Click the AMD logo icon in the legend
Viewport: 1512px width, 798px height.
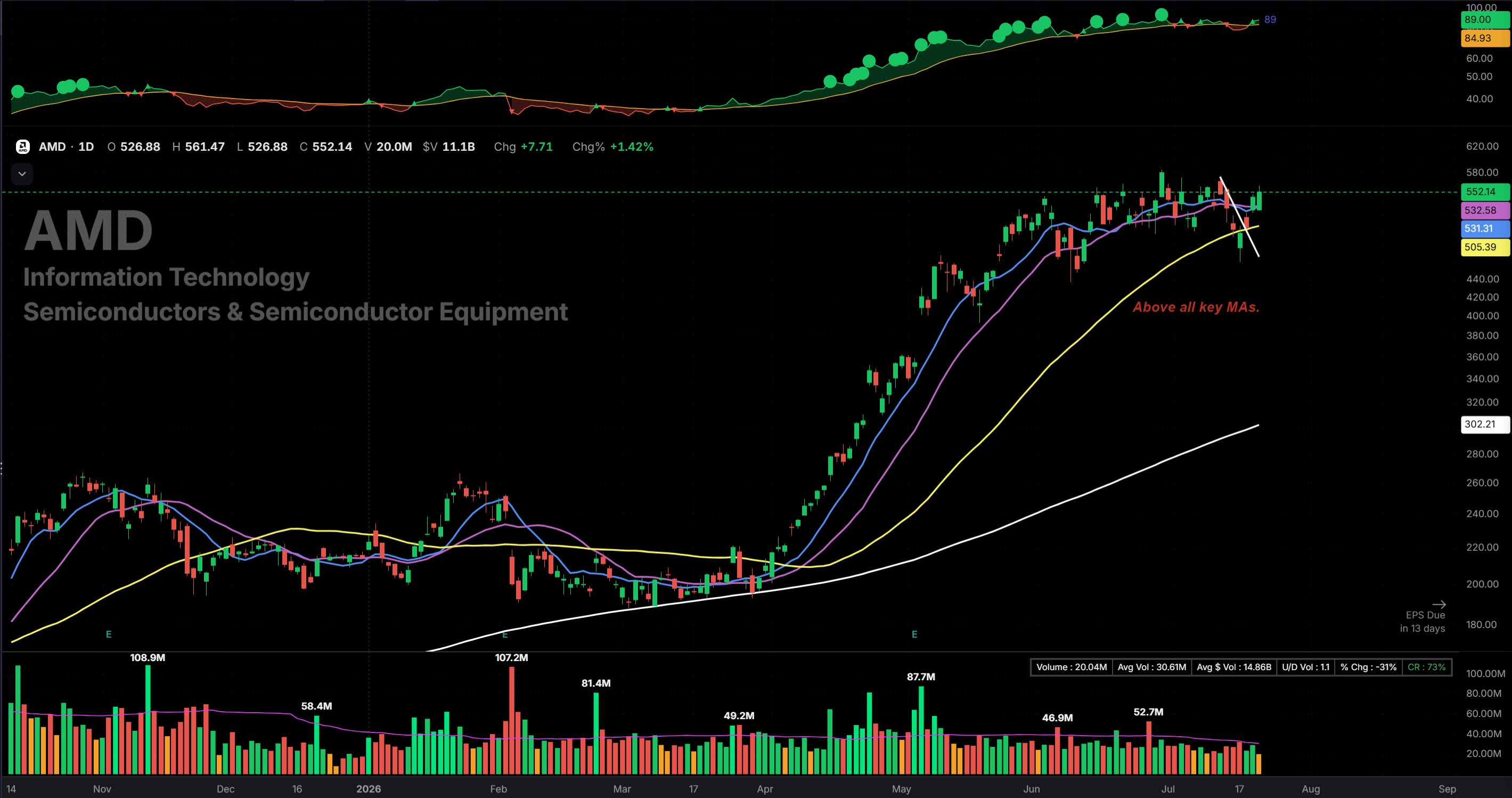(22, 147)
